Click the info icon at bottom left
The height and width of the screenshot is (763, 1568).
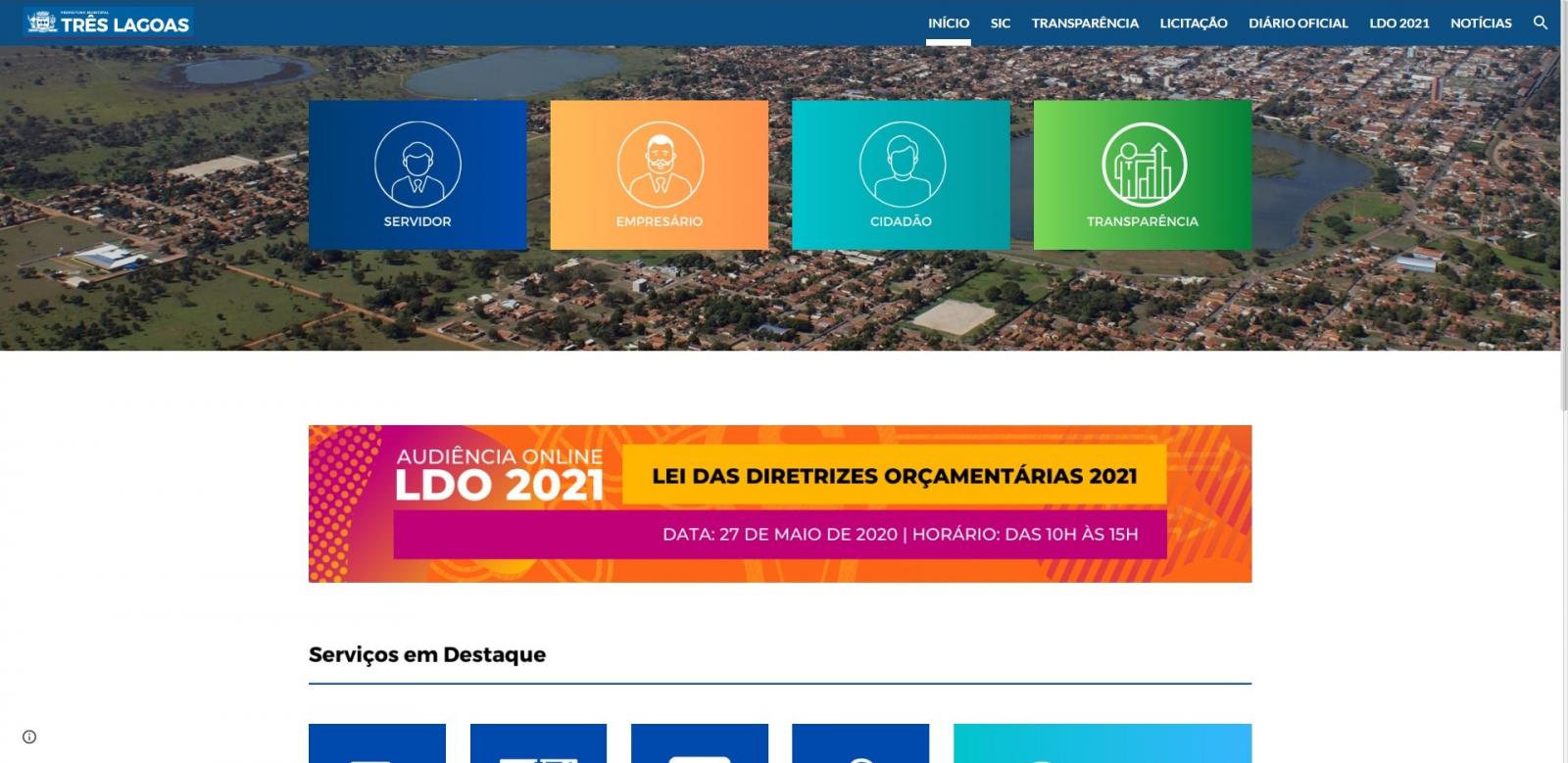tap(29, 737)
